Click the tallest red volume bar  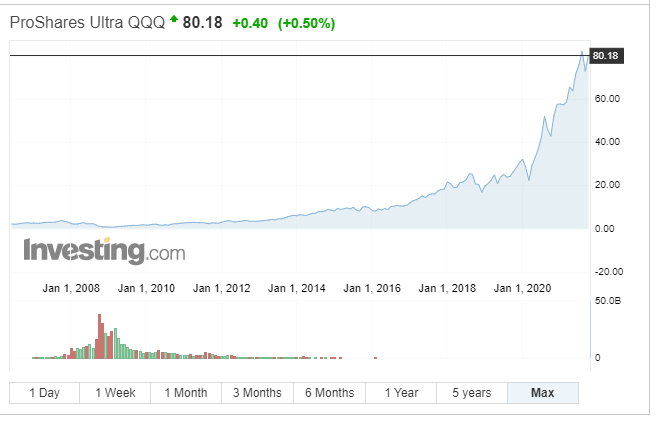coord(100,336)
